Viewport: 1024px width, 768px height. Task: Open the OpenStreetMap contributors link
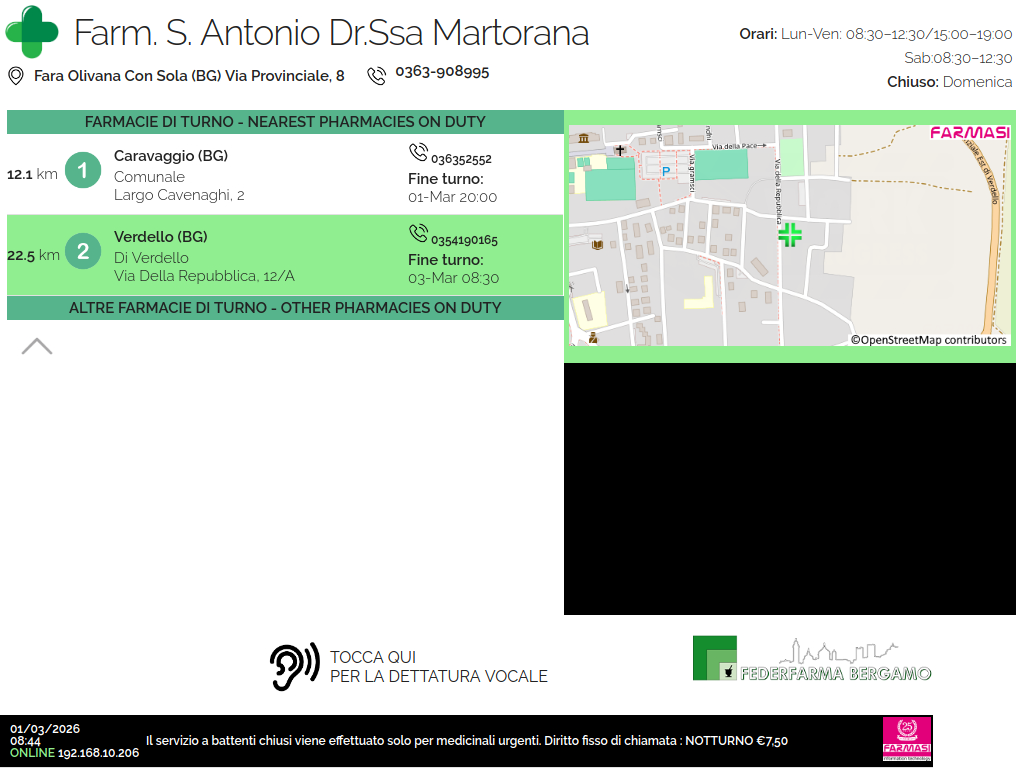928,340
